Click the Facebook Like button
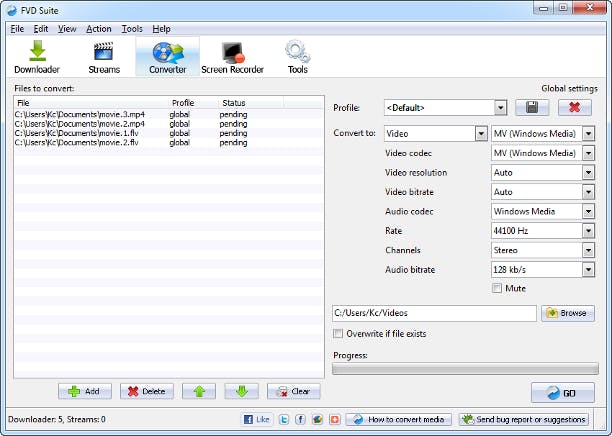 pos(257,419)
